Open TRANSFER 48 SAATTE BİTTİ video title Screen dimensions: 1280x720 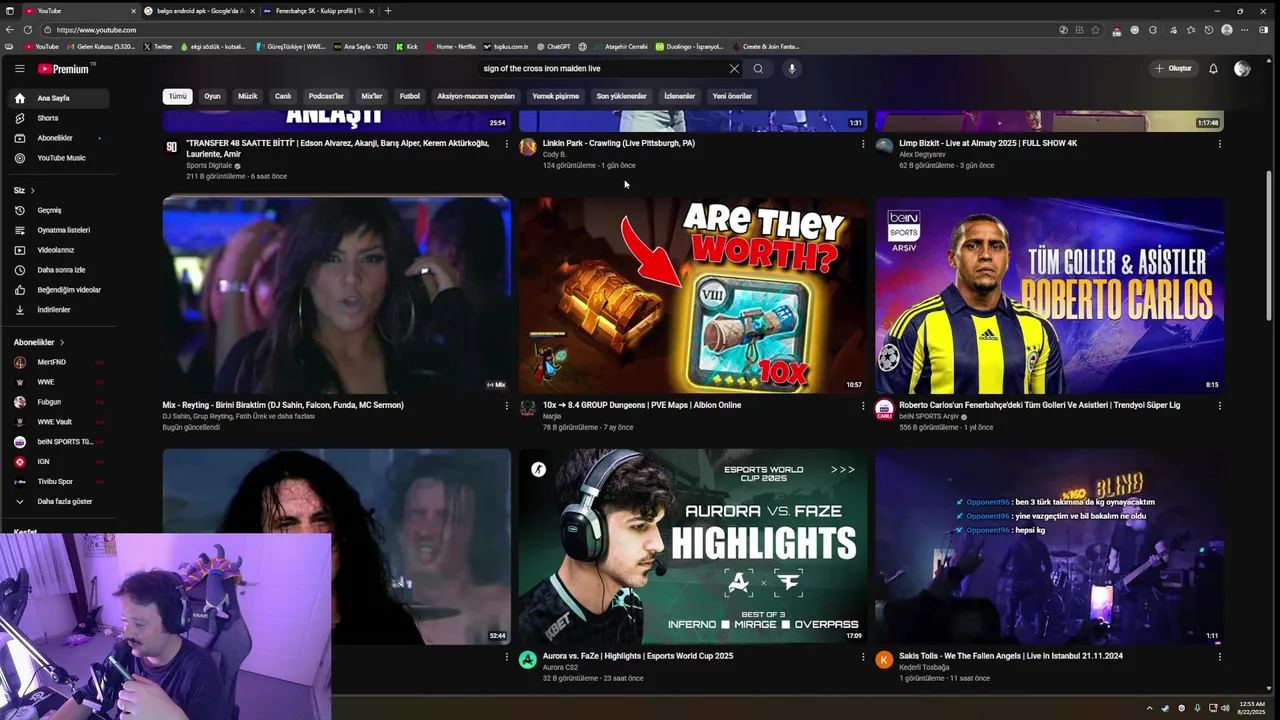coord(337,148)
